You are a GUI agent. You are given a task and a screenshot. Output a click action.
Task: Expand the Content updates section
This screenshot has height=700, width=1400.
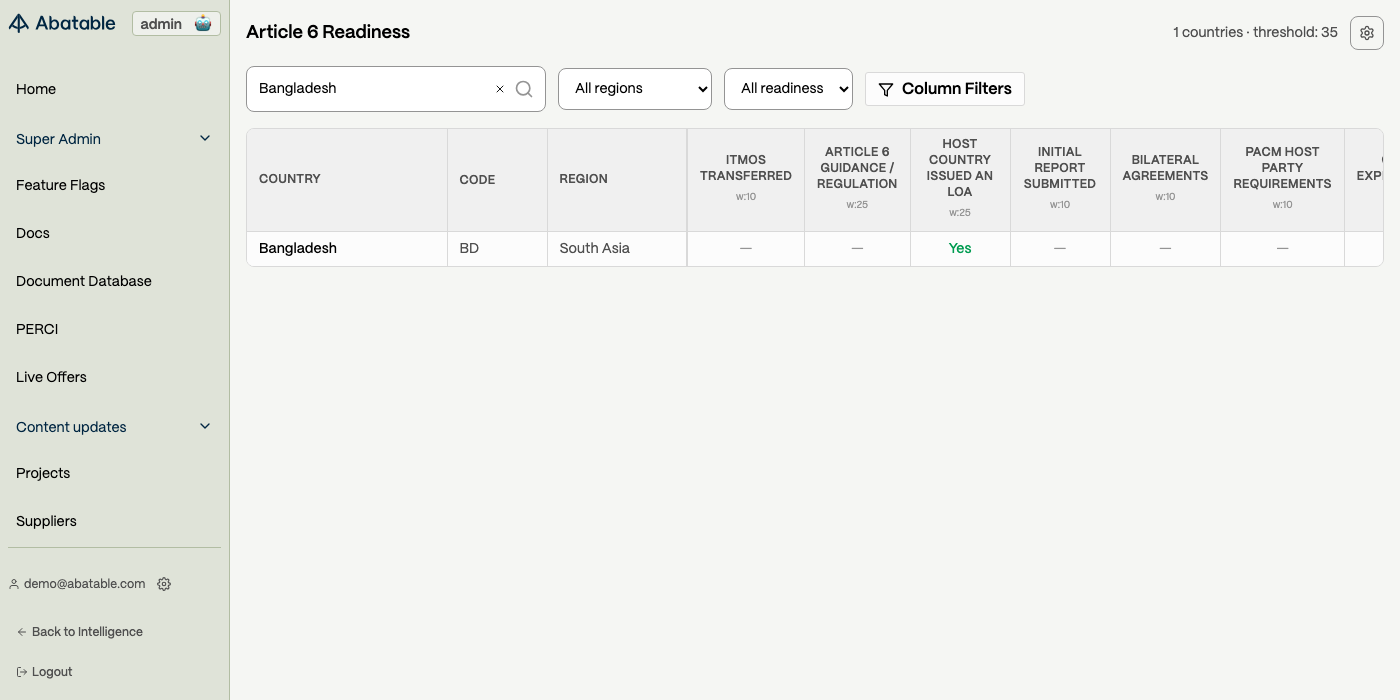[205, 427]
